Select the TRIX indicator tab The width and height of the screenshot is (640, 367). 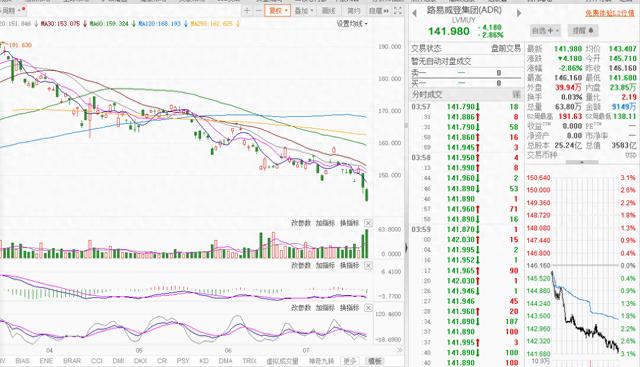click(x=249, y=361)
